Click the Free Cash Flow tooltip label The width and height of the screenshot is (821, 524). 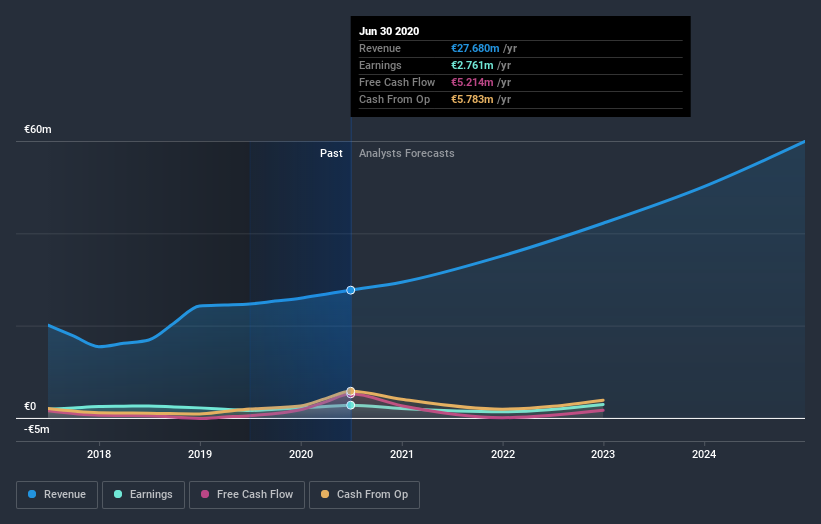coord(397,82)
